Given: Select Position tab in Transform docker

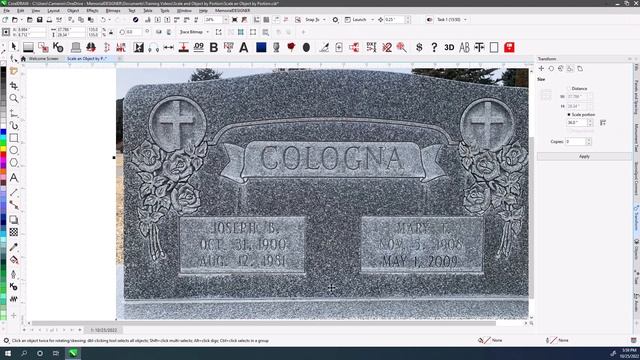Looking at the screenshot, I should click(542, 69).
